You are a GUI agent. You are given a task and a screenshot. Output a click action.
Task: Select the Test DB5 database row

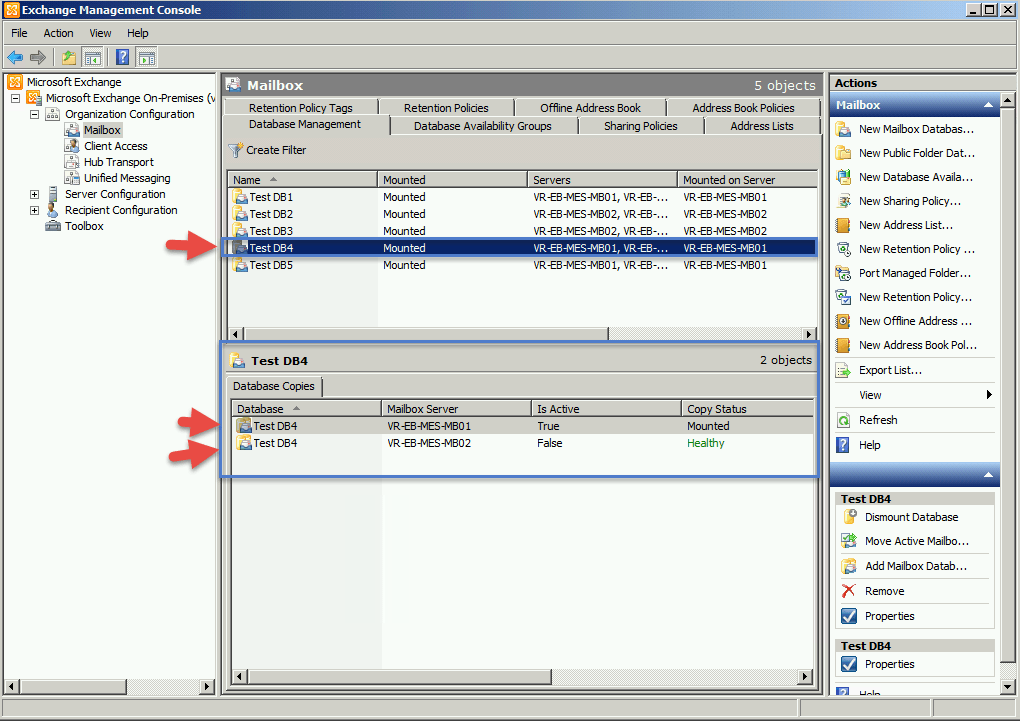(x=523, y=265)
